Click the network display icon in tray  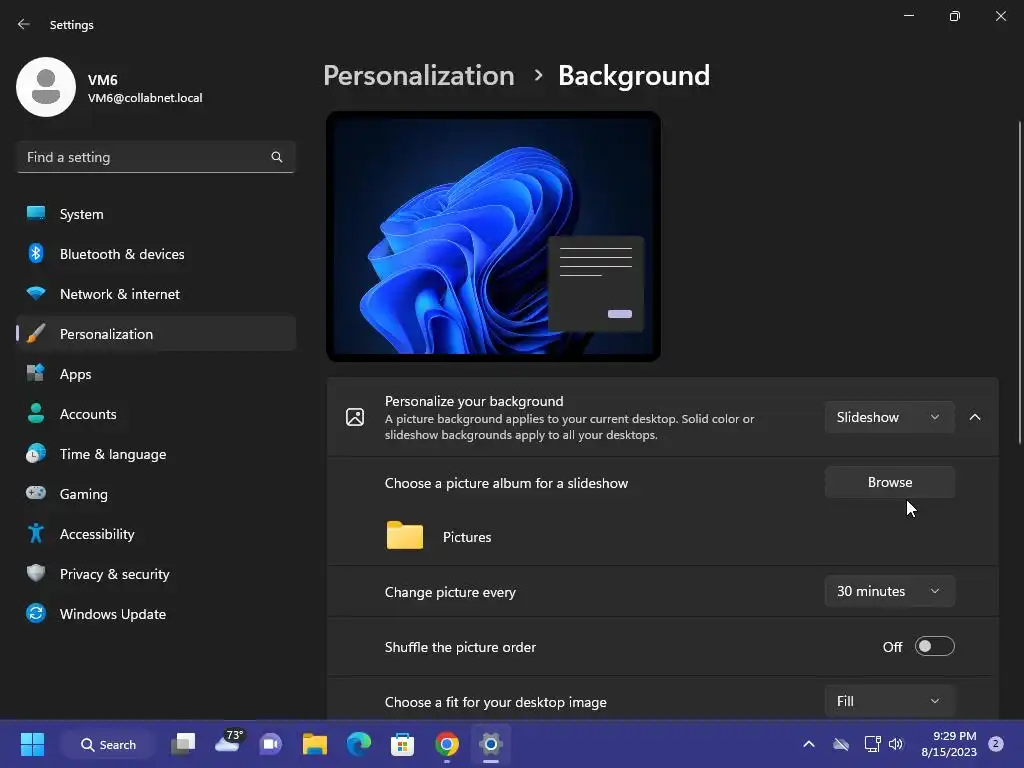coord(872,744)
